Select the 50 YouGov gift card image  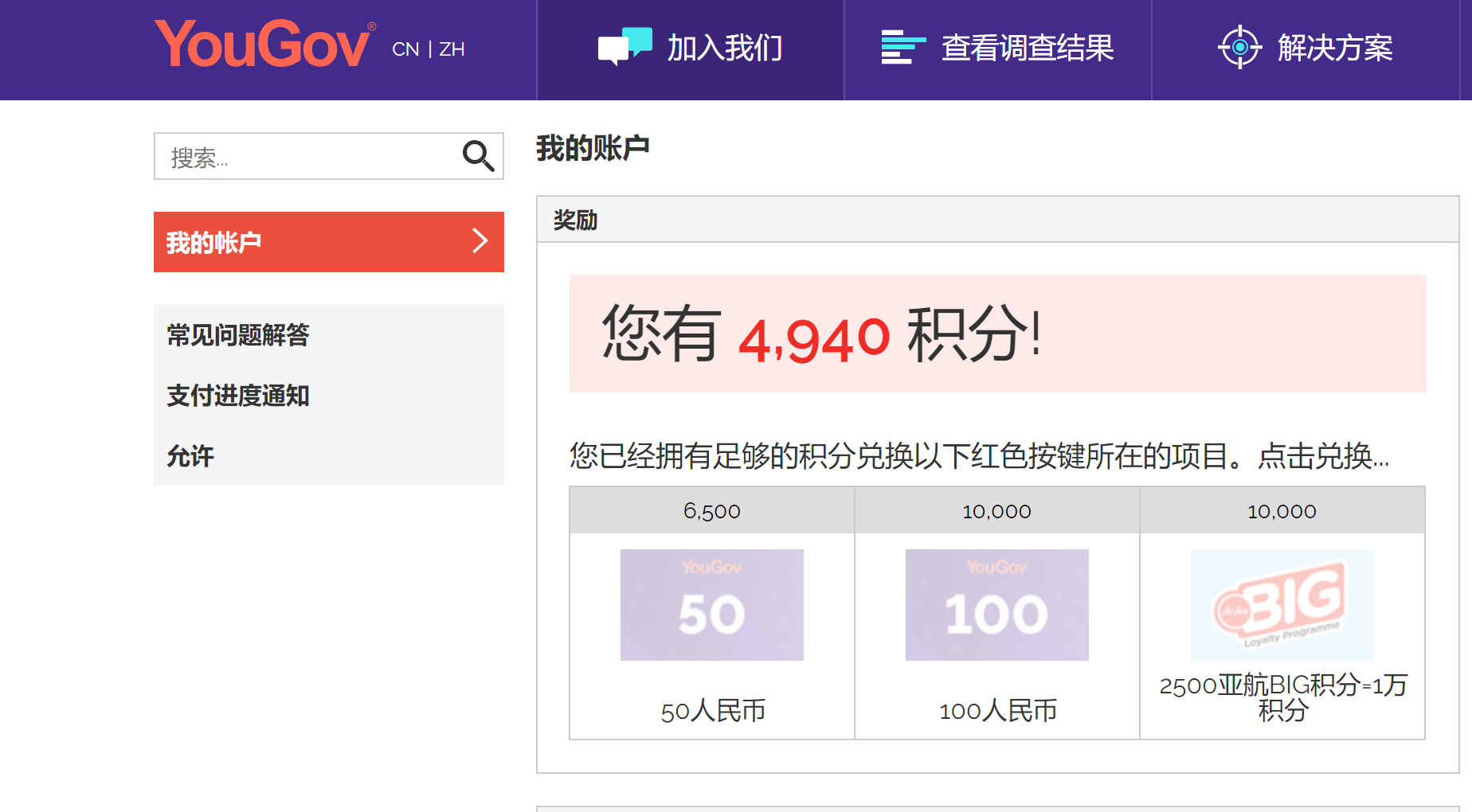(x=711, y=605)
